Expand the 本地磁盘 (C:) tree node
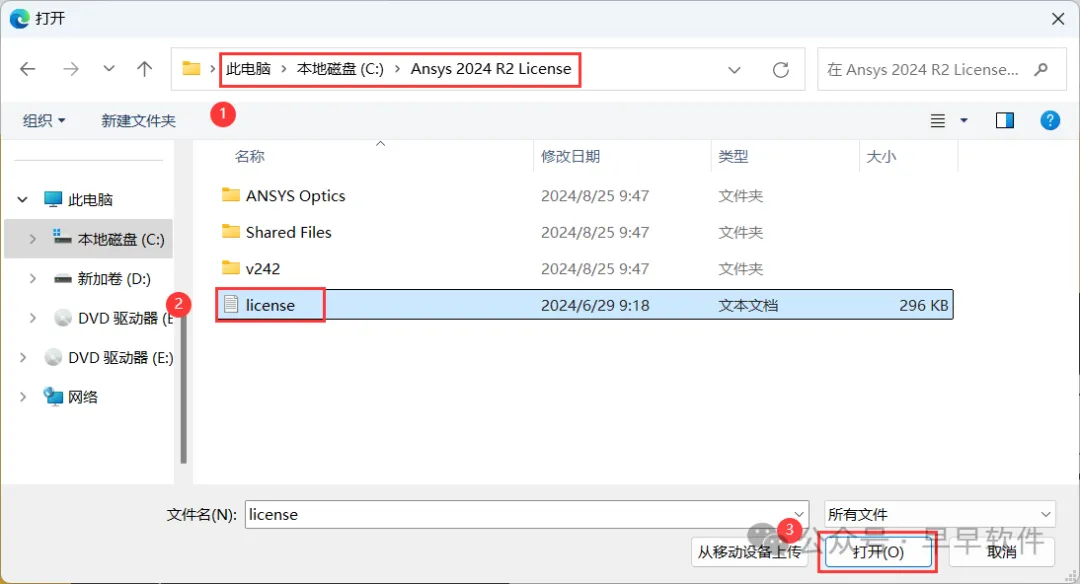The image size is (1080, 584). (x=32, y=239)
